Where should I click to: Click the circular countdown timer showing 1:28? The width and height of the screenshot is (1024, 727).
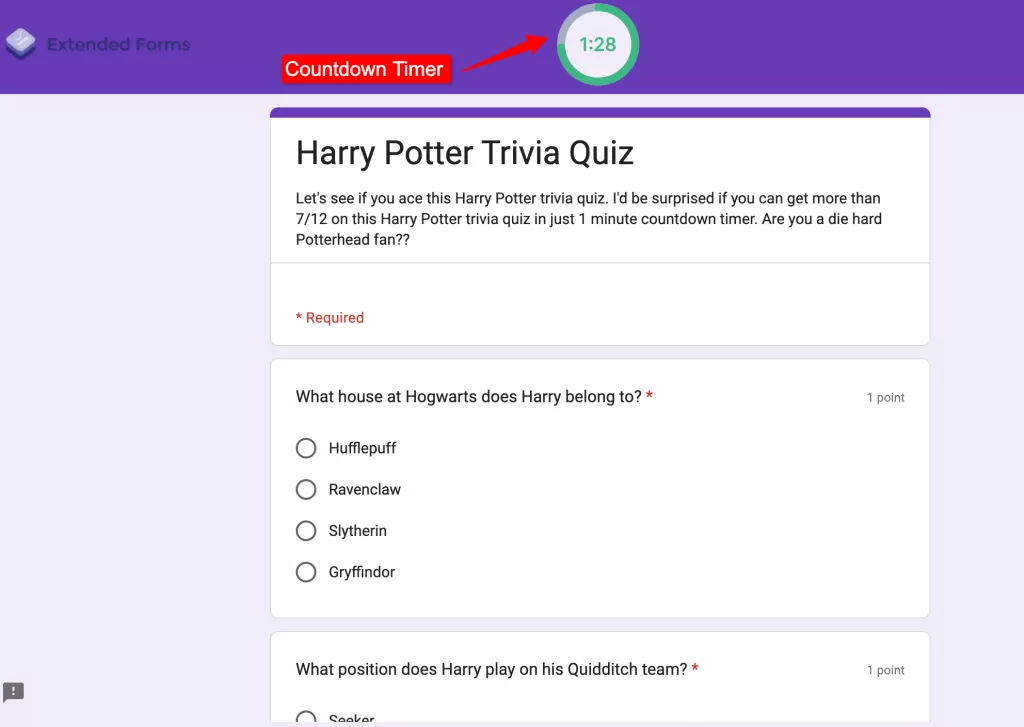[598, 44]
